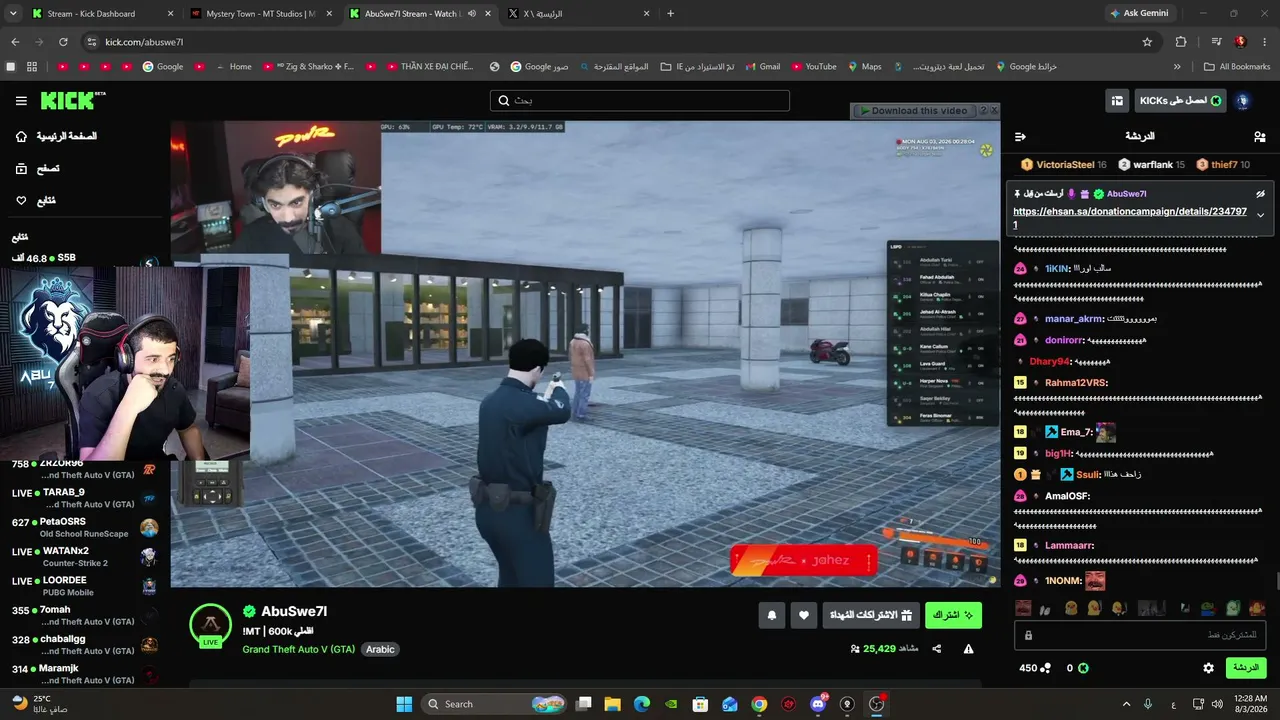Click the address bar showing kick.com/abuswe7l
The height and width of the screenshot is (720, 1280).
click(620, 42)
